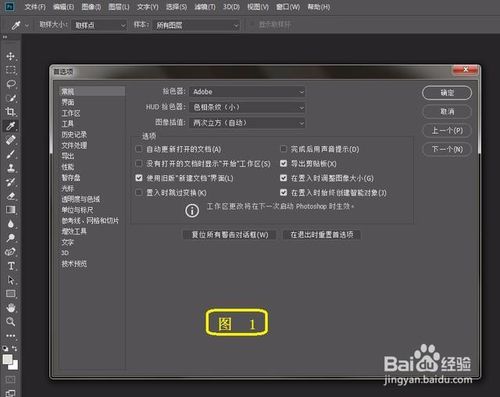Select the Quick Selection tool
The image size is (500, 397).
(11, 98)
